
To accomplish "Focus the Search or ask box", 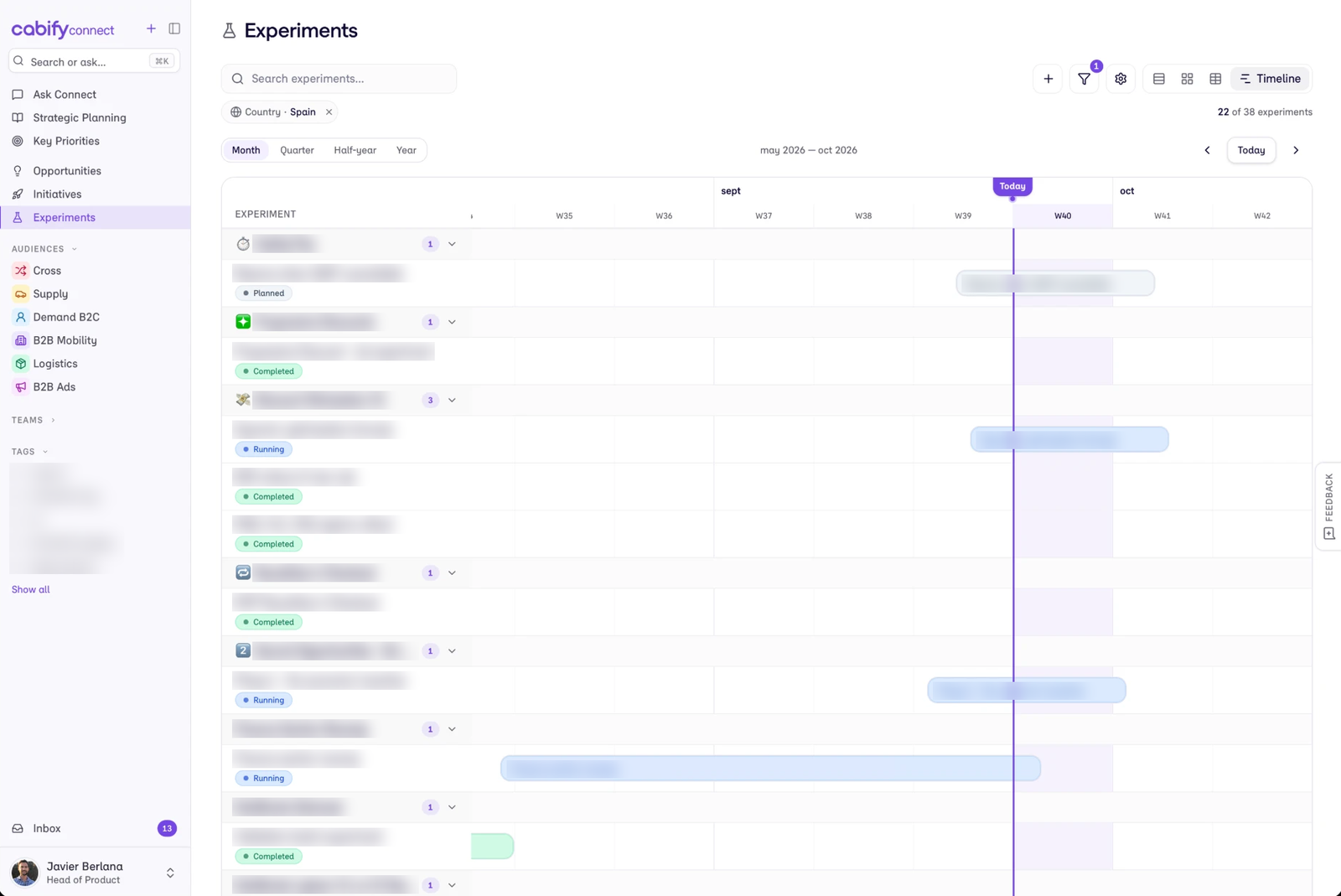I will [x=94, y=61].
